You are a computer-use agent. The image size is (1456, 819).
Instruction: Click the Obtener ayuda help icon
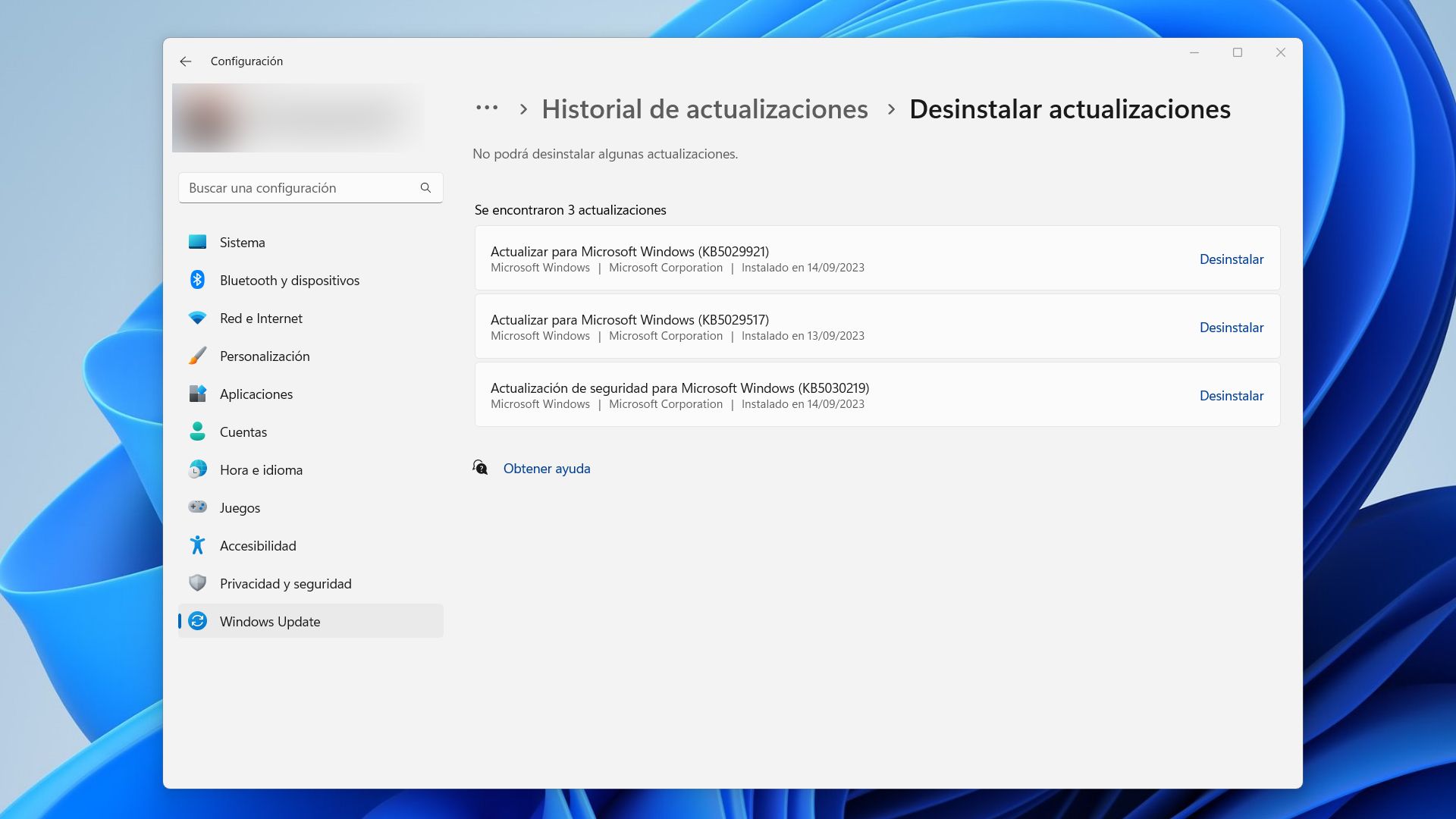[481, 468]
